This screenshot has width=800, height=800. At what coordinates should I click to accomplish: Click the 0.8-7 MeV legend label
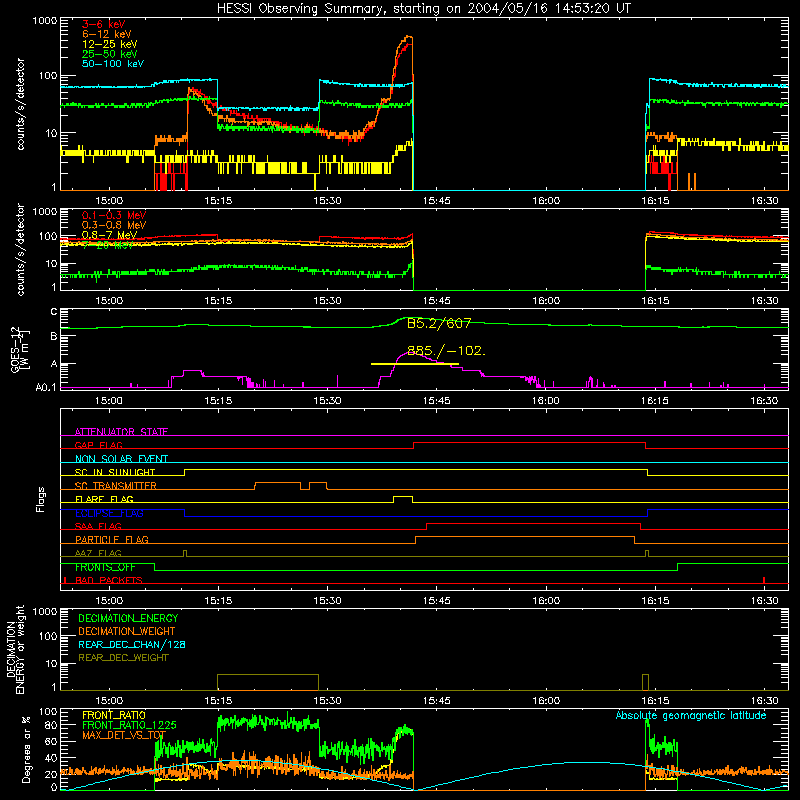coord(109,235)
